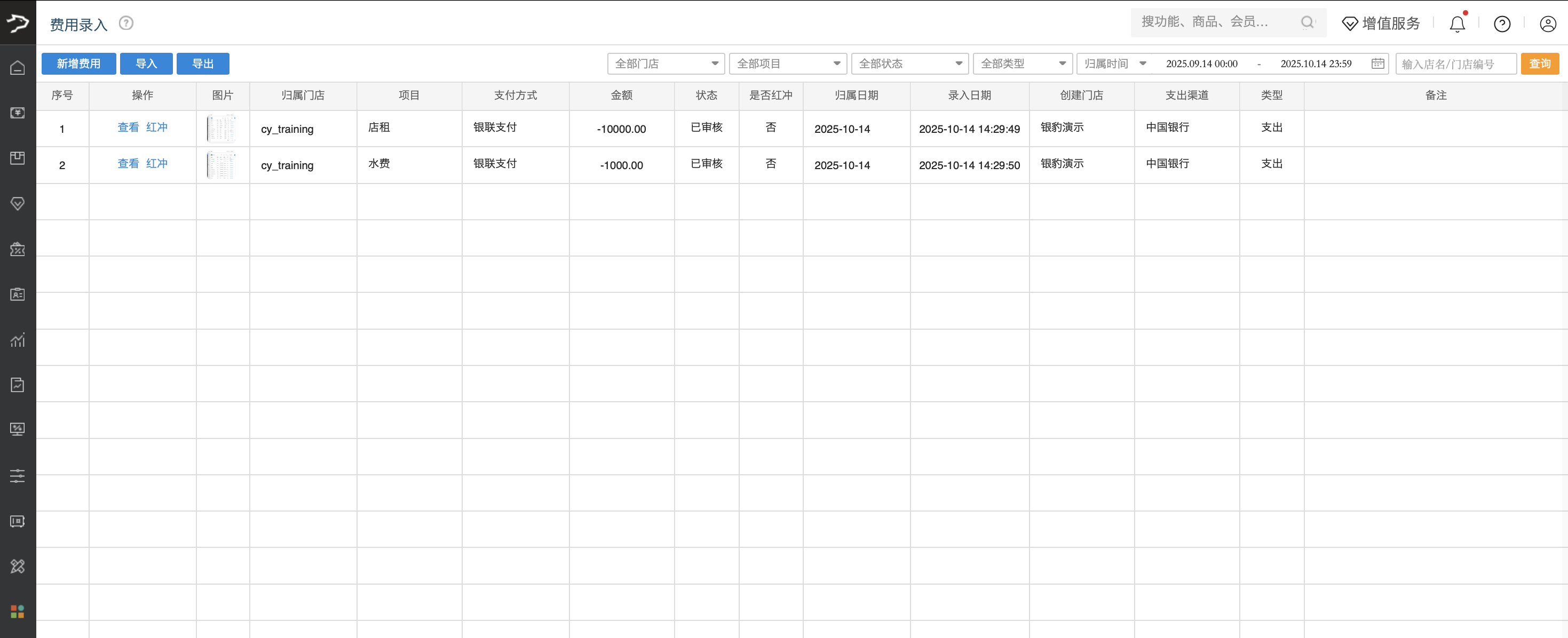Open the notification bell icon
1568x638 pixels.
tap(1457, 23)
